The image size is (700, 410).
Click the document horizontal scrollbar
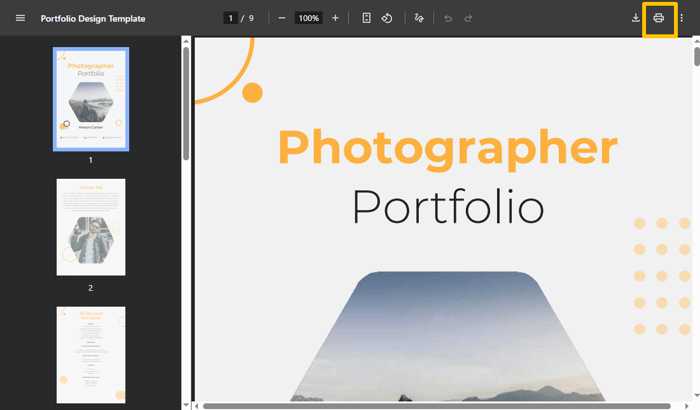437,406
